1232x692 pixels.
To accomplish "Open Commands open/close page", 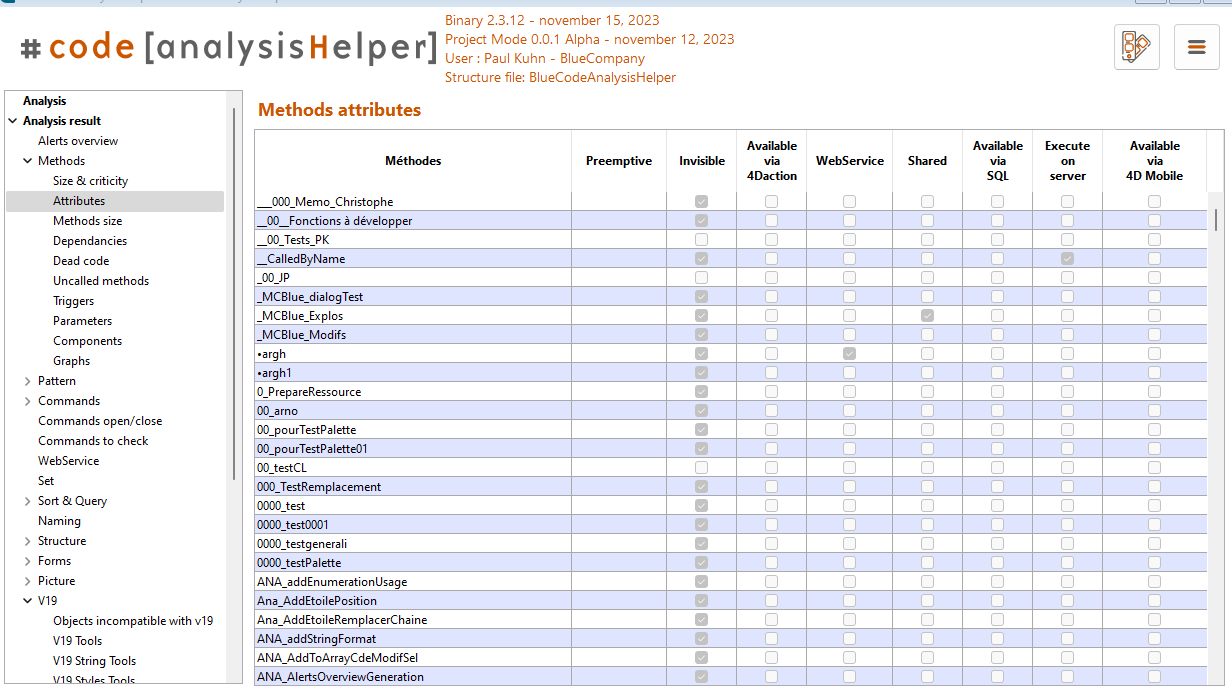I will point(100,421).
